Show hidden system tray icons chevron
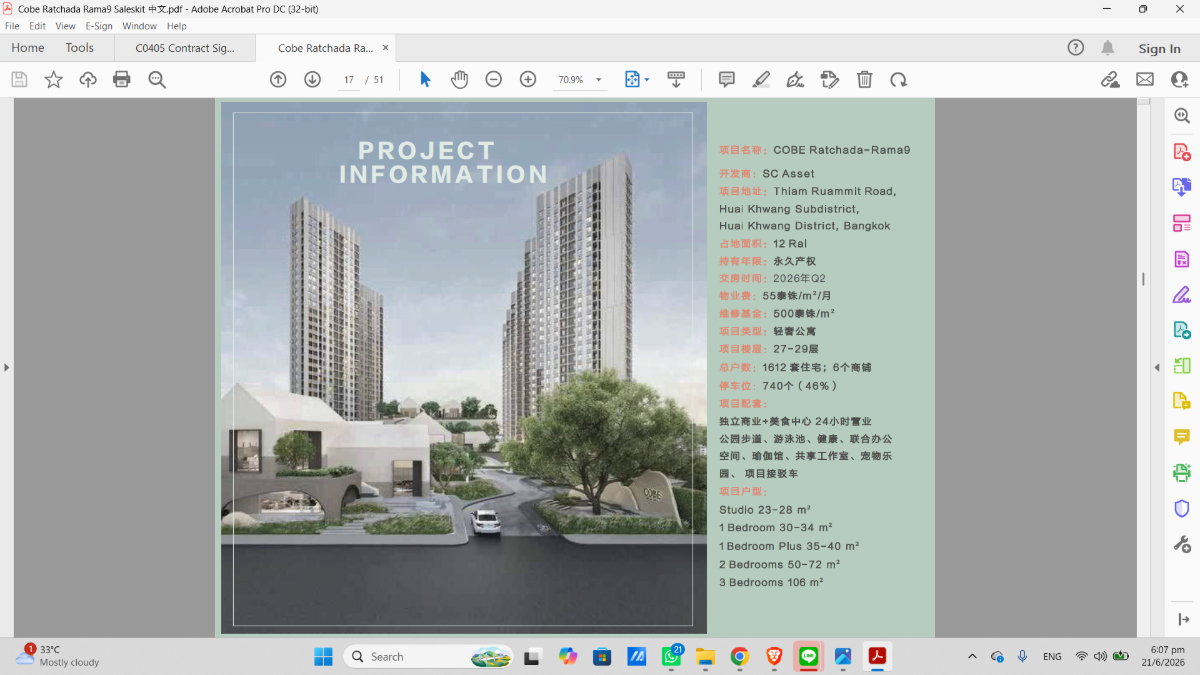1200x675 pixels. (972, 657)
